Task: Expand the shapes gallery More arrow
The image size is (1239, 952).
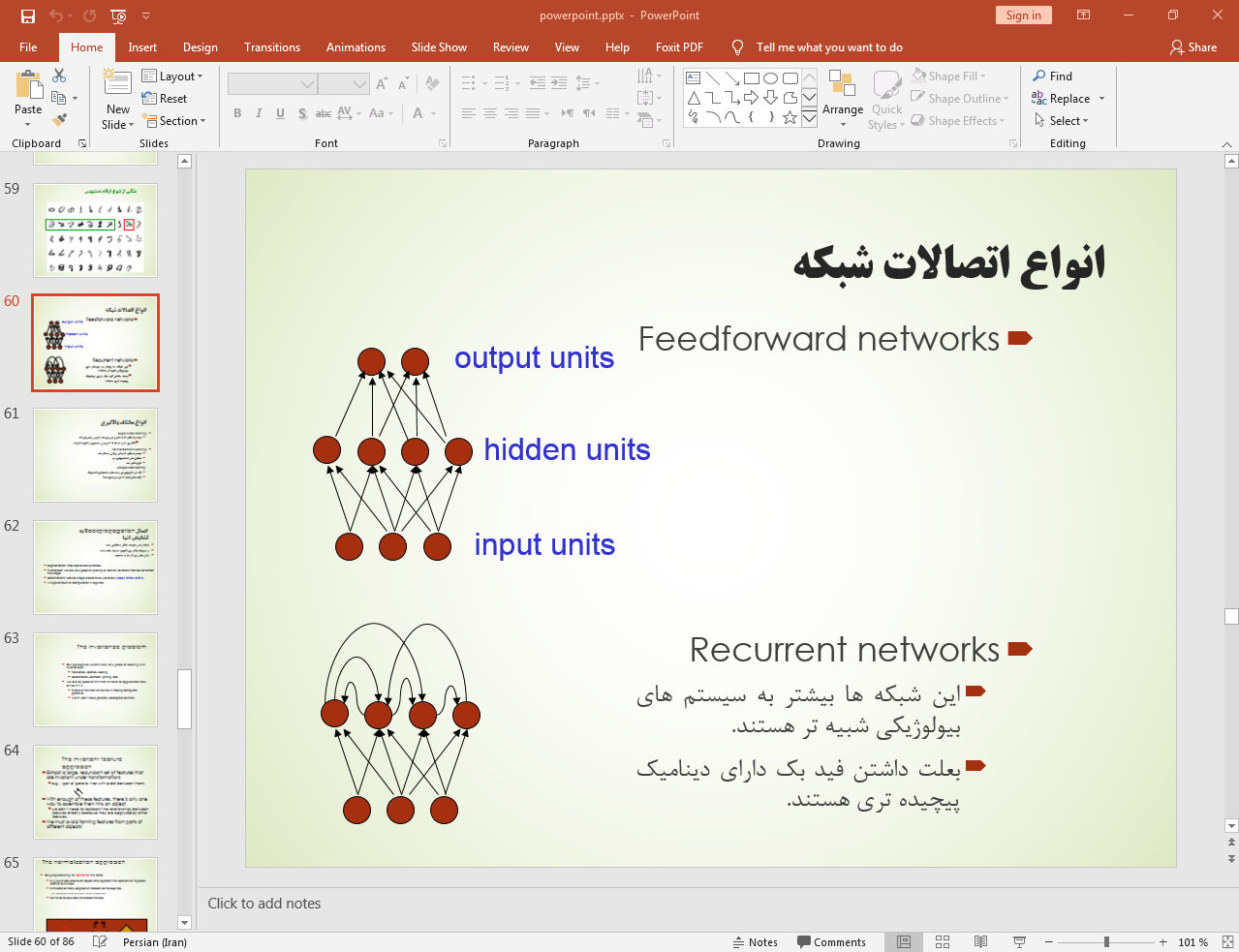Action: 809,118
